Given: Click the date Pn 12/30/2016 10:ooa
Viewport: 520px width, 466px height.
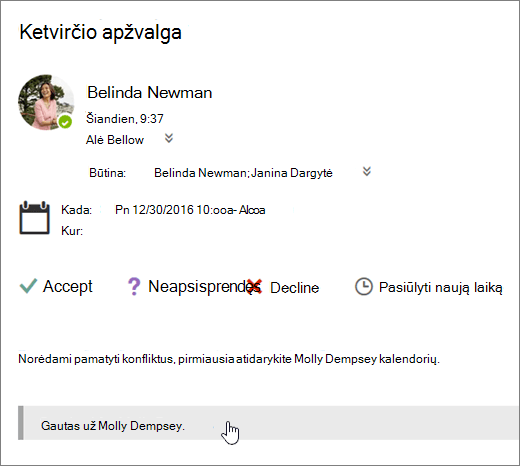Looking at the screenshot, I should click(x=174, y=210).
